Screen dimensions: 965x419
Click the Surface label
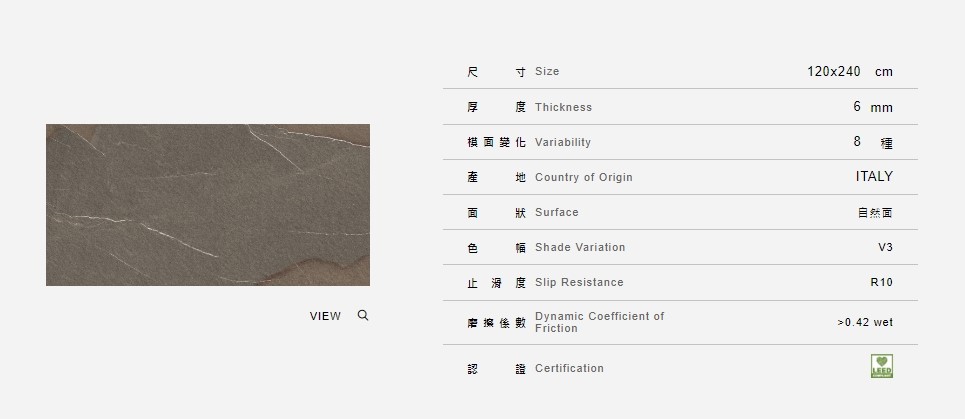pos(556,212)
